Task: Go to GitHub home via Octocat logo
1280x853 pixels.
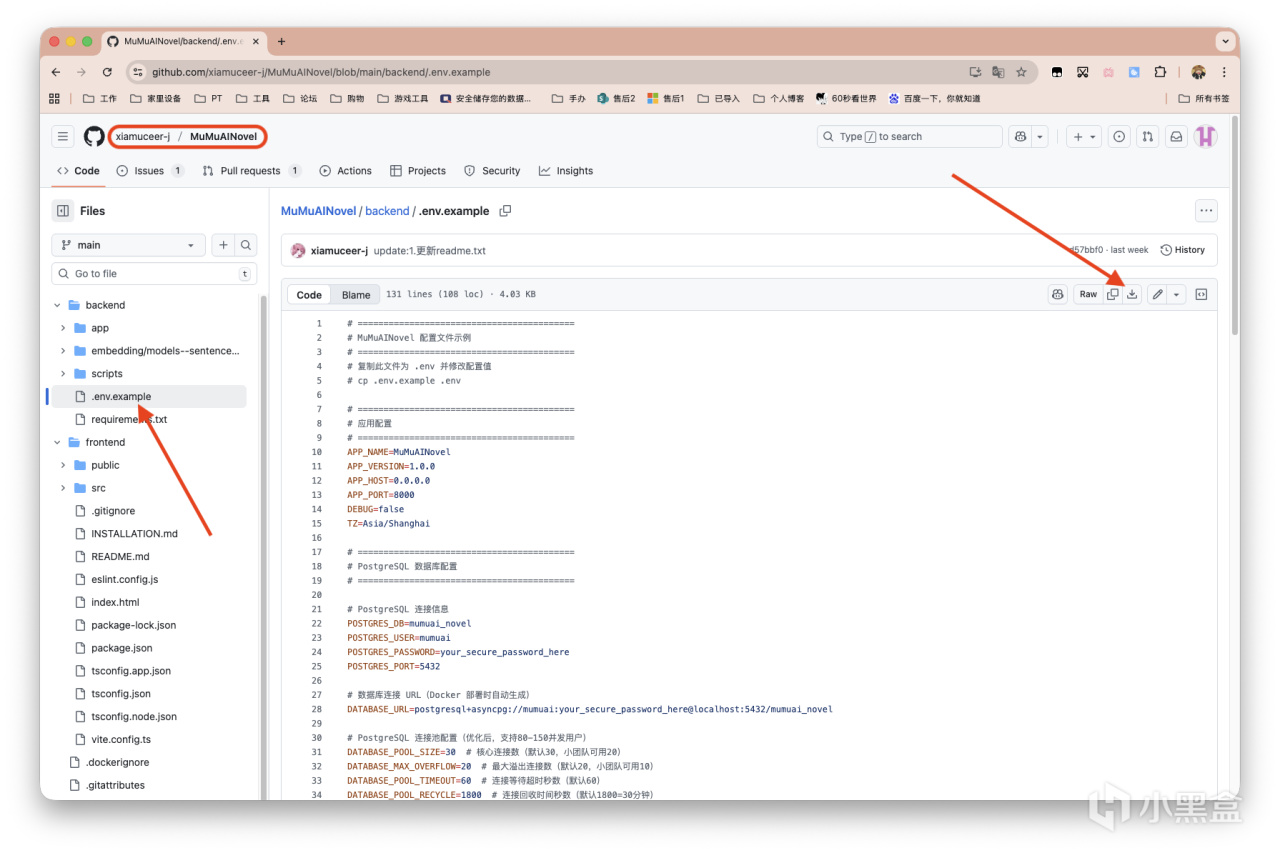Action: [x=94, y=137]
